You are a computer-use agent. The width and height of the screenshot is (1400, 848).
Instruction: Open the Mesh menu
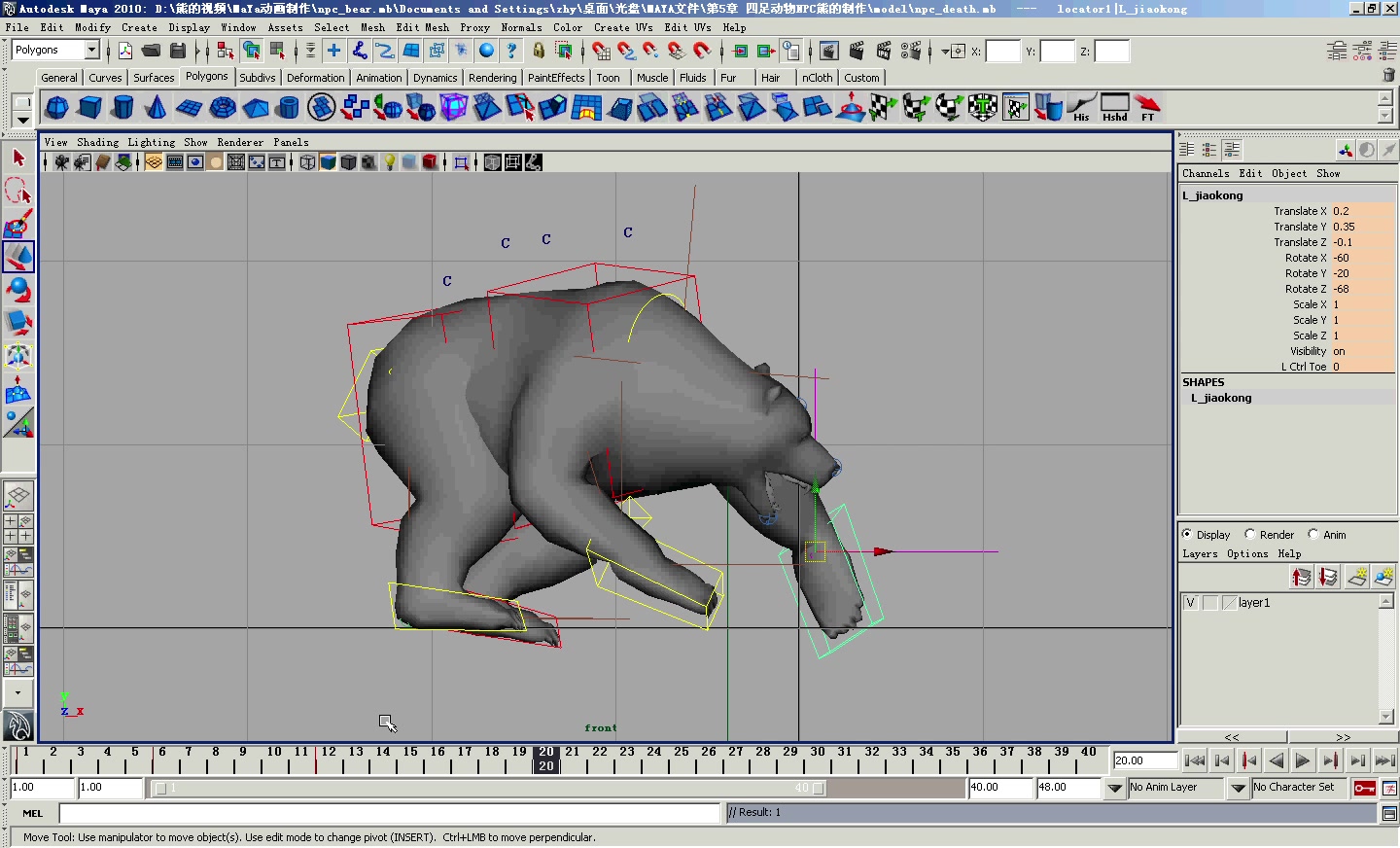point(372,27)
